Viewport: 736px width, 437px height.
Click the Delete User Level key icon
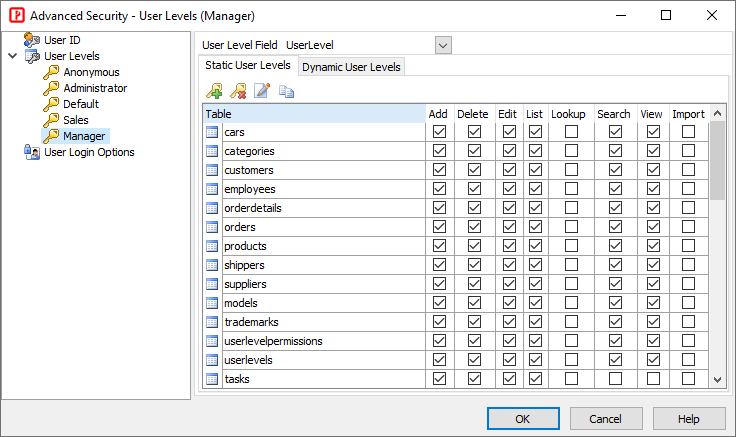[x=238, y=91]
